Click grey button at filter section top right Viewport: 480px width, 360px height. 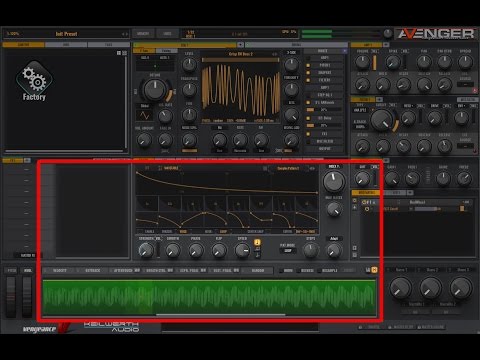467,99
